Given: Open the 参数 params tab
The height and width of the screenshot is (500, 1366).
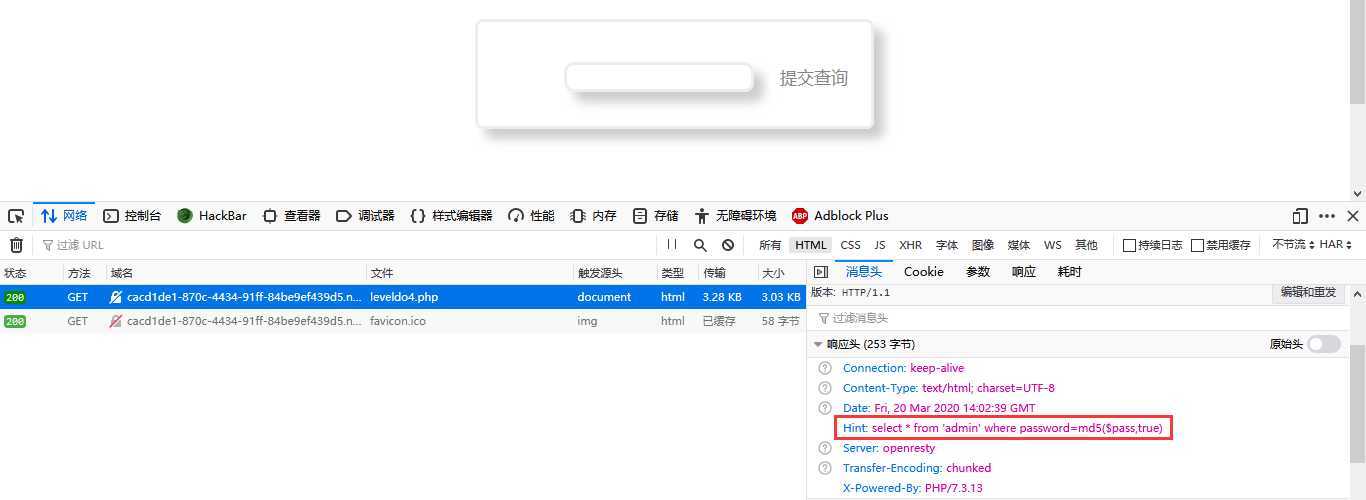Looking at the screenshot, I should click(x=978, y=272).
